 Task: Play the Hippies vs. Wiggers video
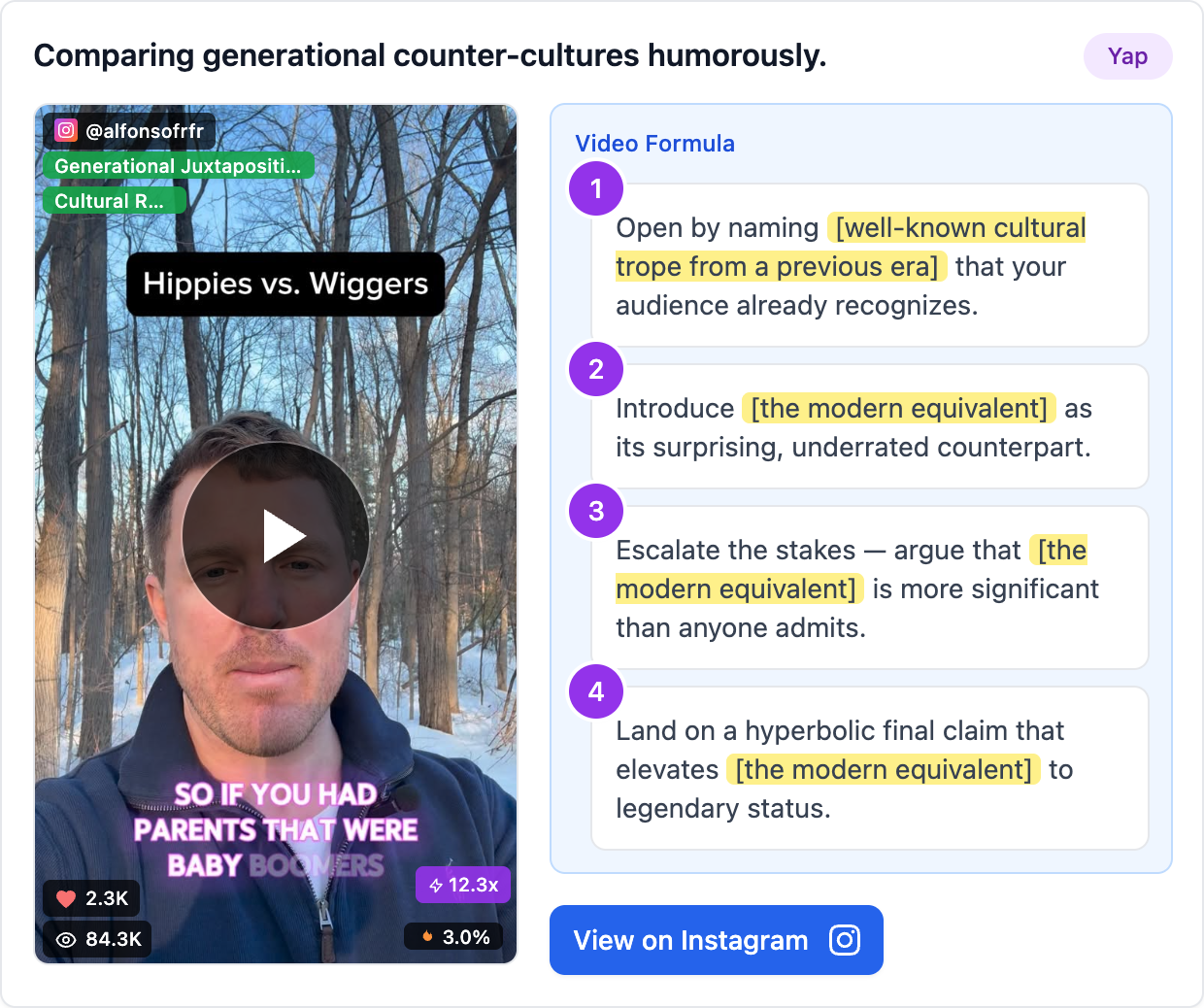(x=276, y=536)
